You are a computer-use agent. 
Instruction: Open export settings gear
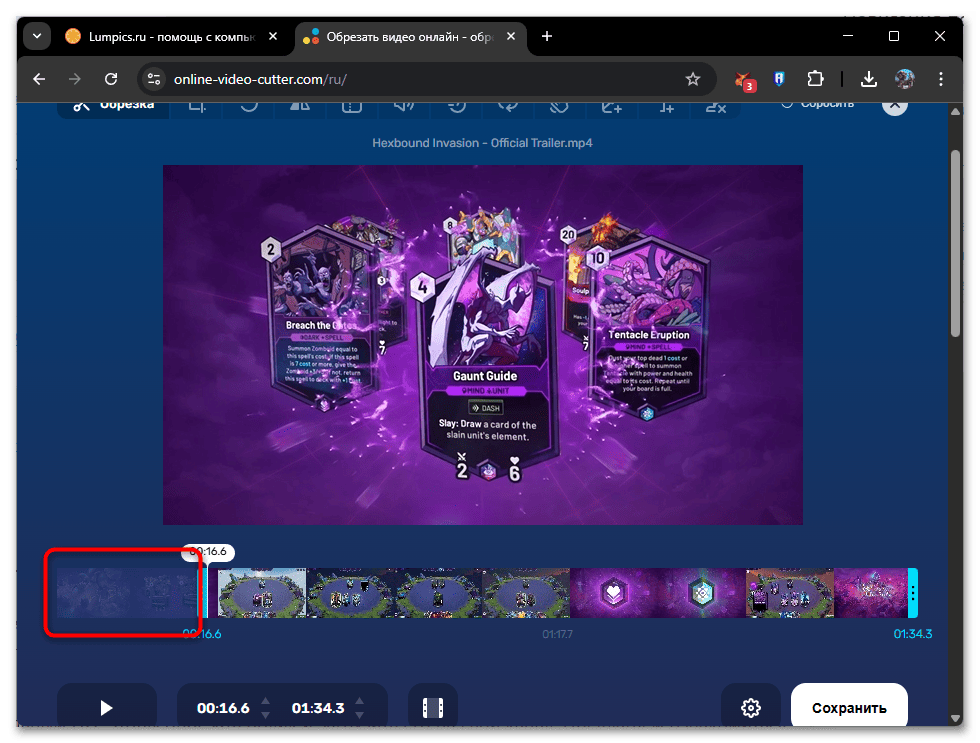tap(751, 707)
